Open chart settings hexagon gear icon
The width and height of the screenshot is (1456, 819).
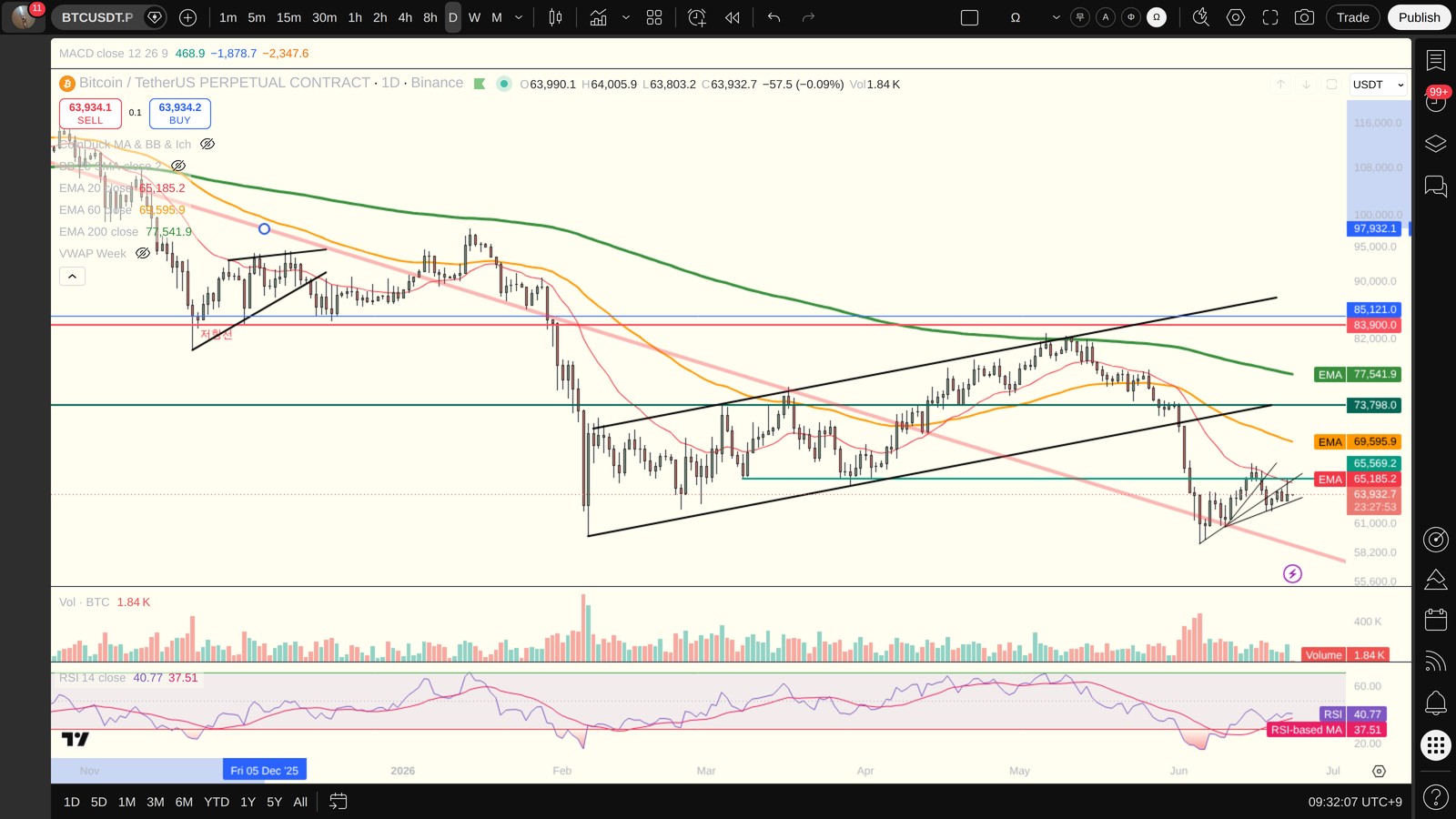(1235, 17)
